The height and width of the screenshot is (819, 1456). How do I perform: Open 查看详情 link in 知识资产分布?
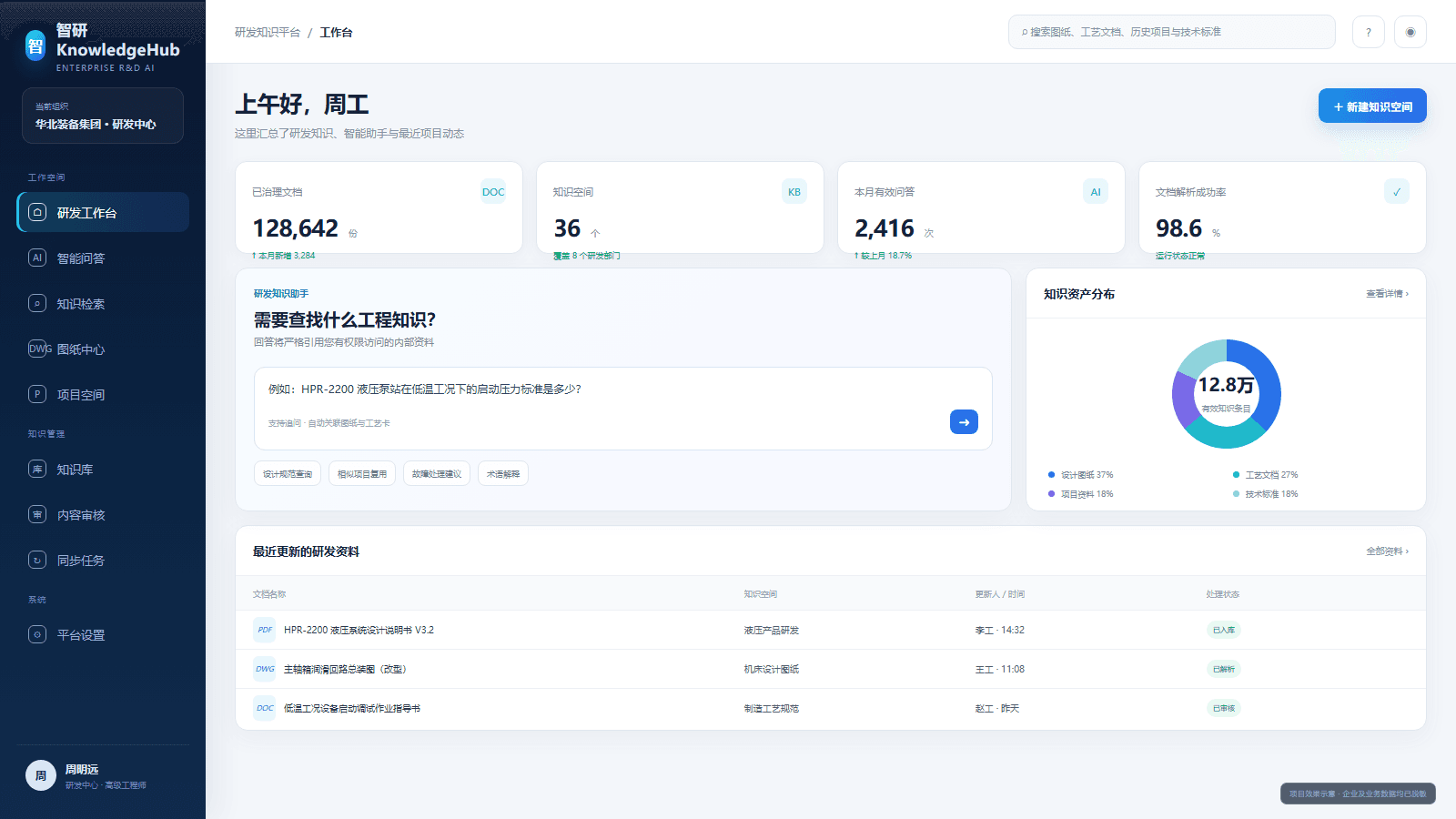click(1387, 294)
